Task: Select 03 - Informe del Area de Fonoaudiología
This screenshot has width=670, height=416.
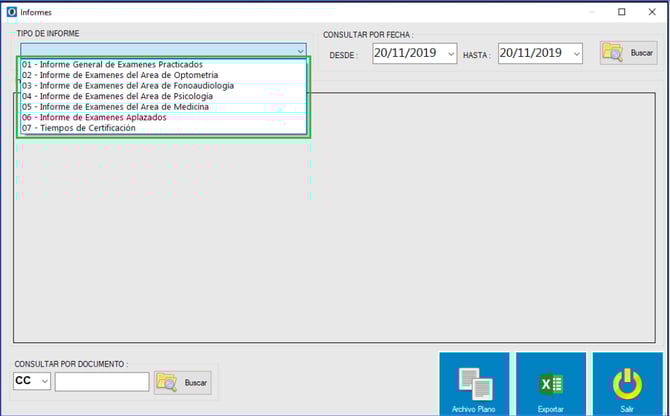Action: tap(164, 86)
